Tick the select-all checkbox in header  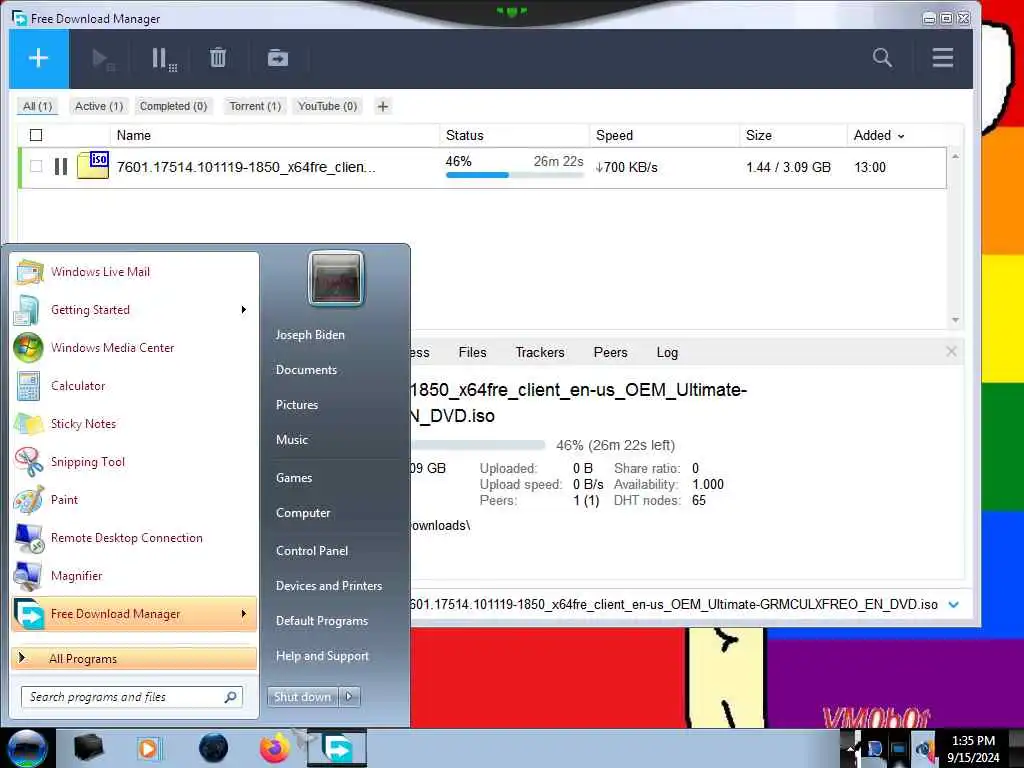(36, 135)
